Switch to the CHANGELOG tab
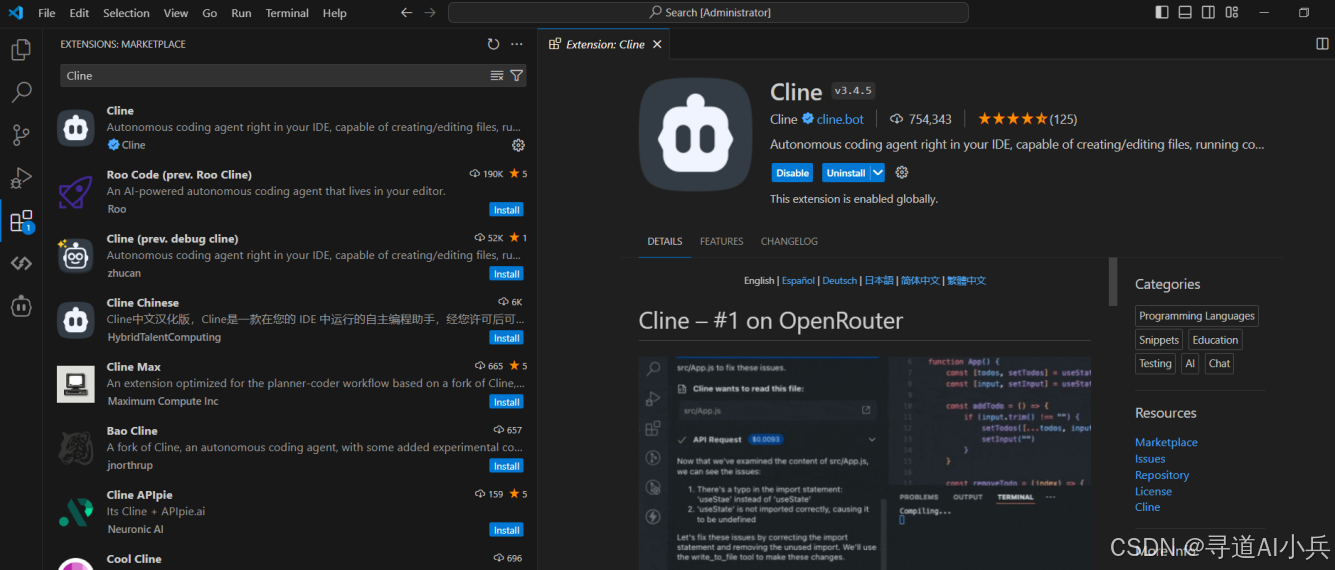The height and width of the screenshot is (570, 1335). (x=789, y=241)
